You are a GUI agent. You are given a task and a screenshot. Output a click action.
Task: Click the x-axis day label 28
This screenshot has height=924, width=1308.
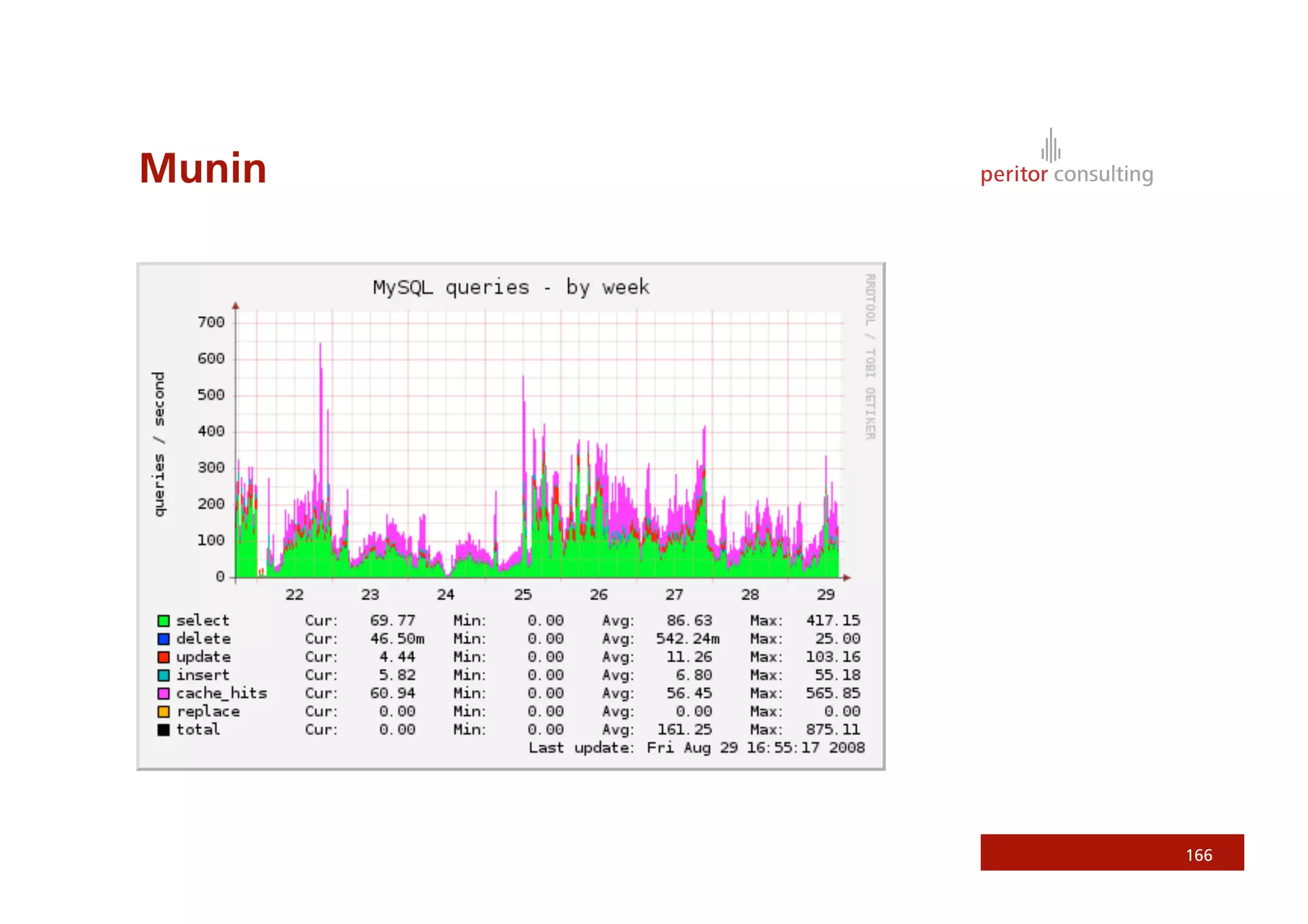click(x=750, y=595)
